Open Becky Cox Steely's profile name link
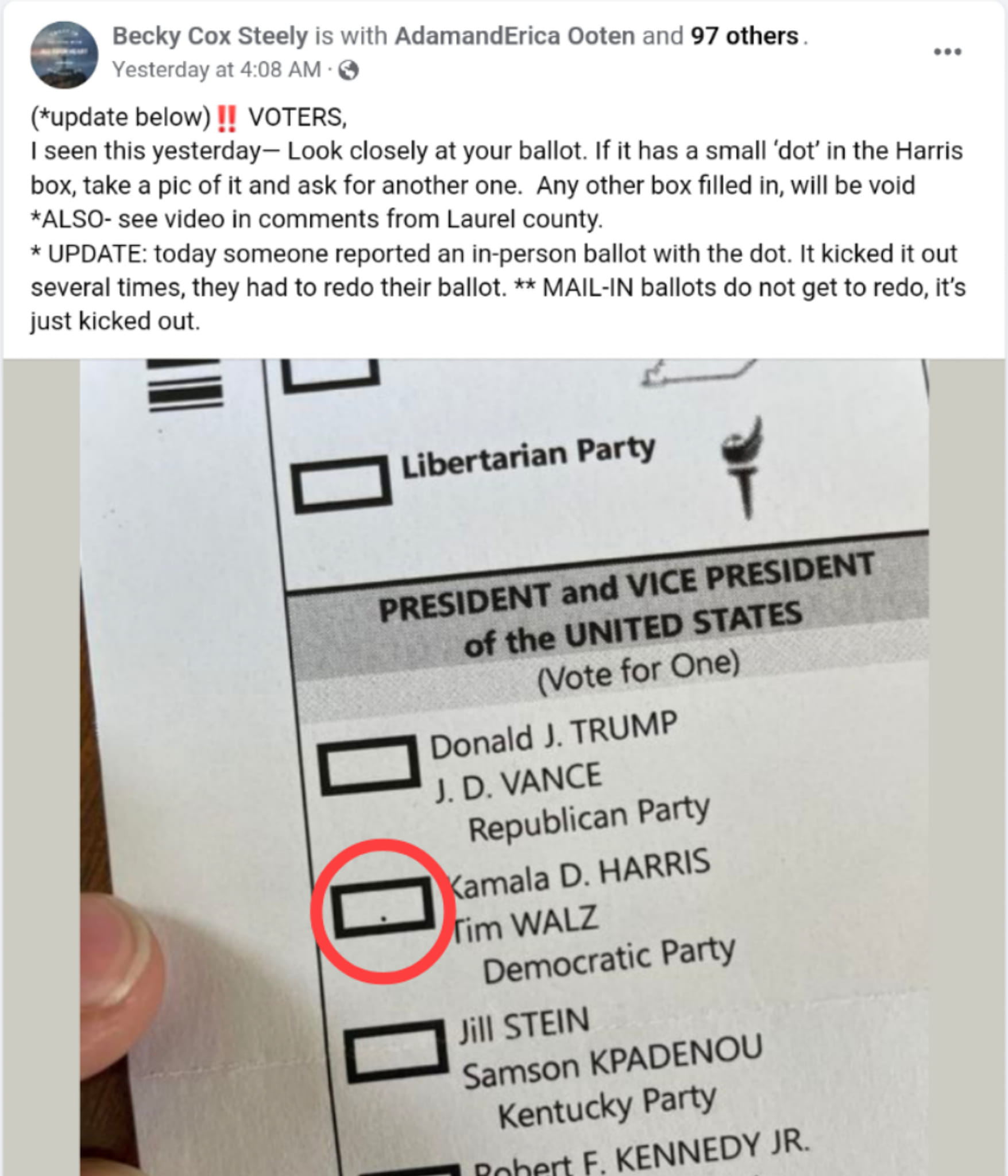This screenshot has height=1176, width=1008. pyautogui.click(x=210, y=36)
